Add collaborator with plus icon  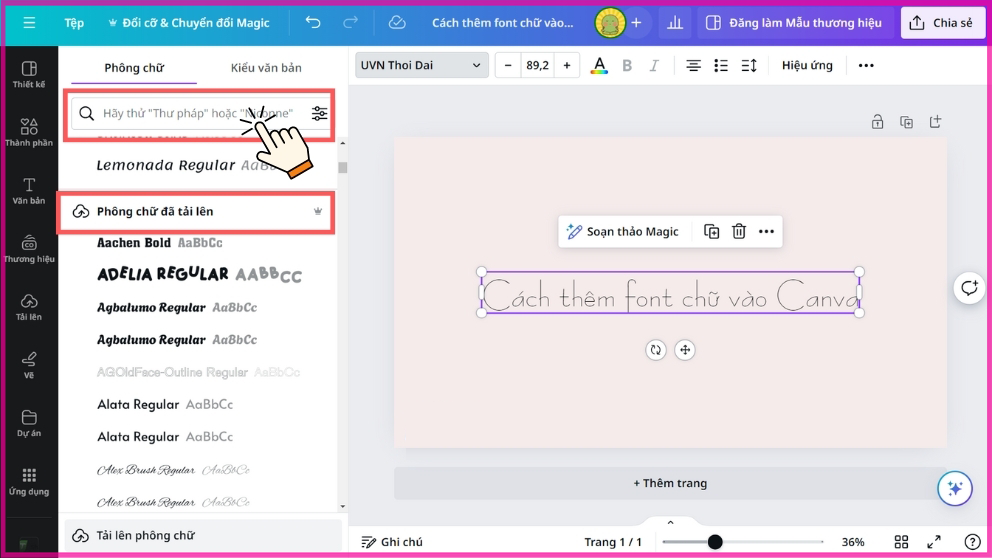(636, 23)
